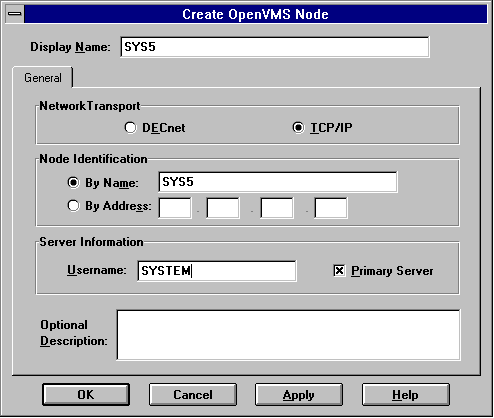Screen dimensions: 494x418
Task: Click the Create OpenVMS Node title bar
Action: point(256,14)
